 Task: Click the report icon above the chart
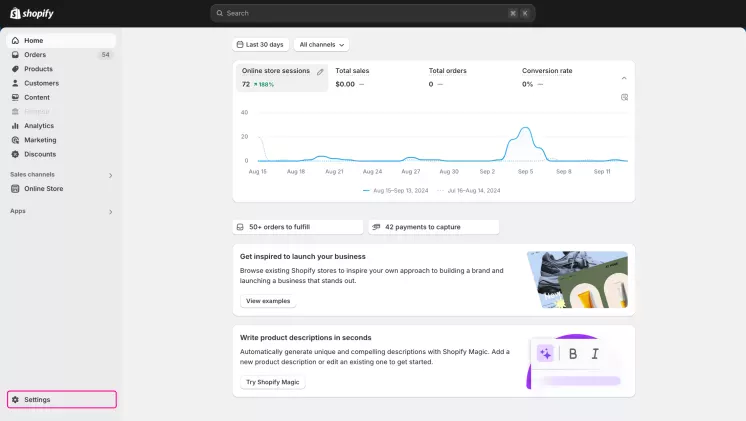coord(624,97)
